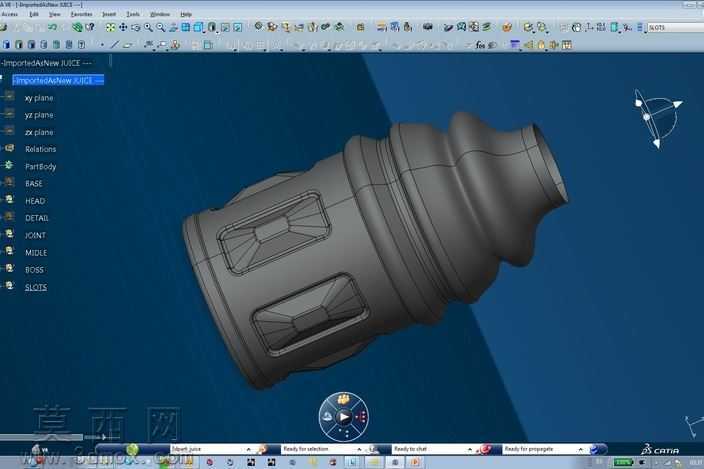Click the Undo green arrow icon
This screenshot has width=704, height=469.
53,27
